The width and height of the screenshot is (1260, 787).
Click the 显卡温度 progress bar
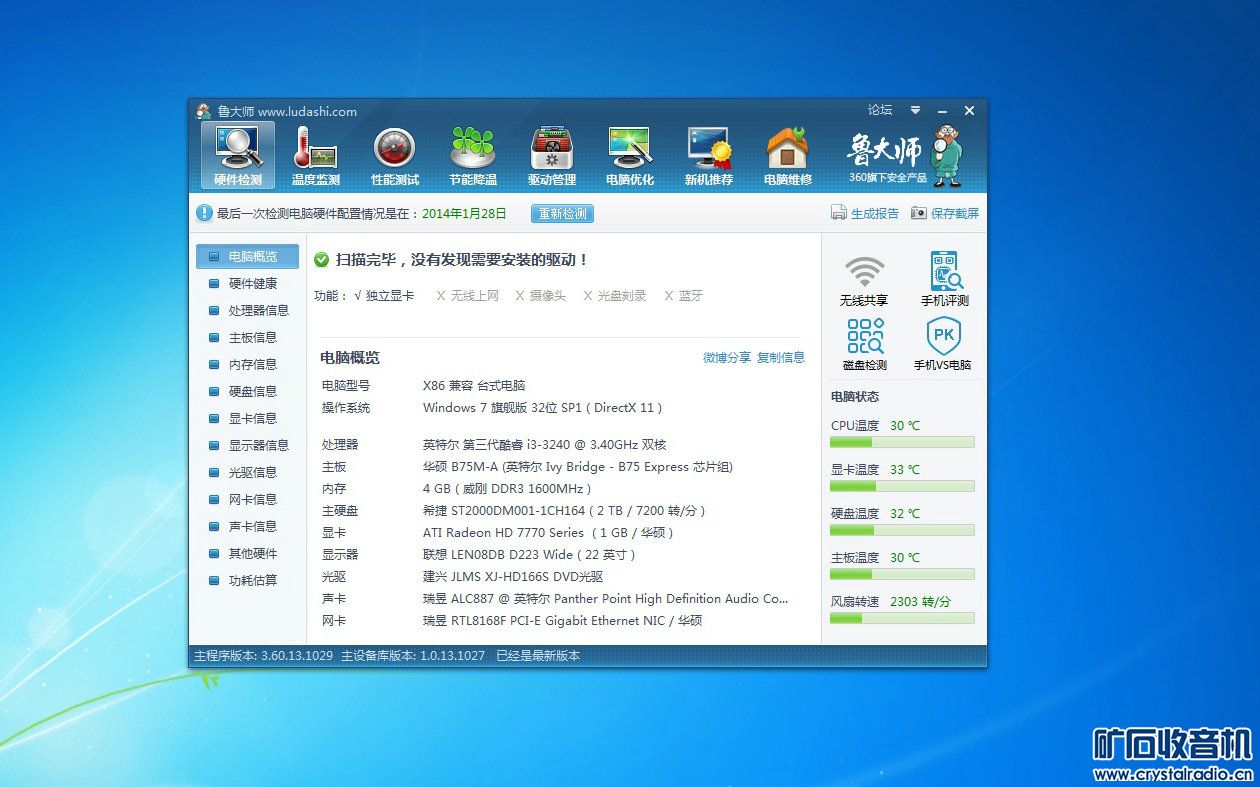pos(902,486)
